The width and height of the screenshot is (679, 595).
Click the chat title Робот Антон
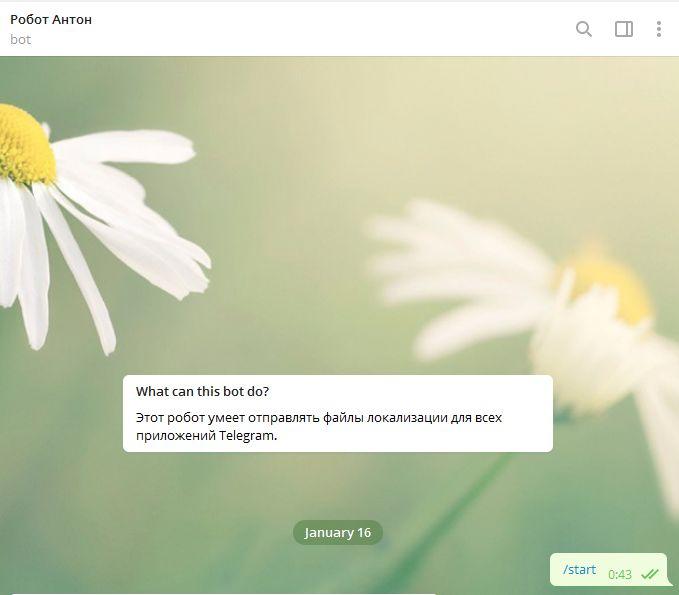tap(51, 19)
